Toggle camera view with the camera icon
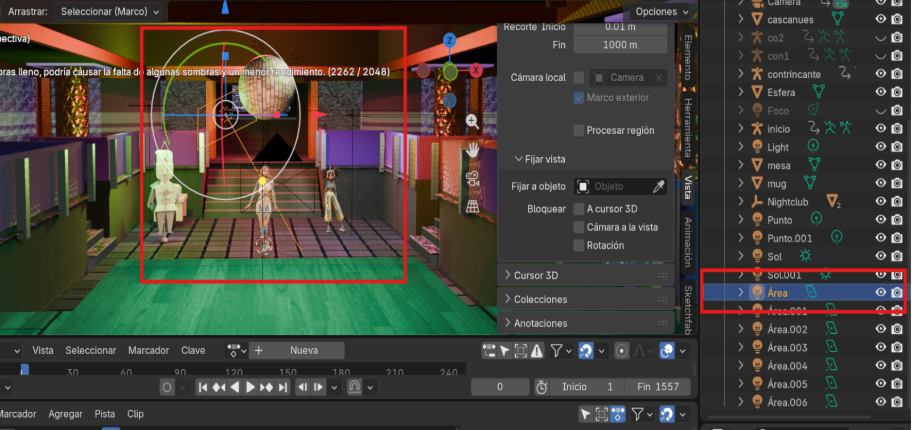This screenshot has width=912, height=430. coord(472,178)
